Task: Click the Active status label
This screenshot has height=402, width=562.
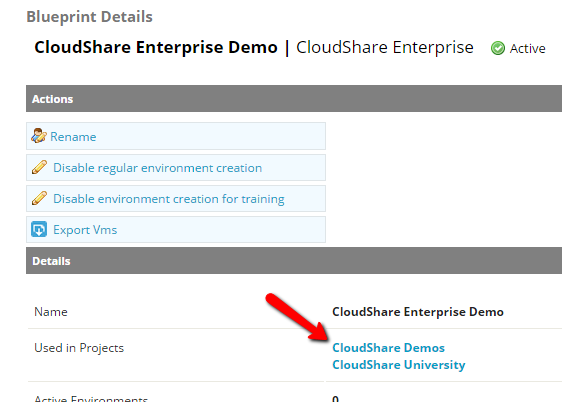Action: point(528,48)
